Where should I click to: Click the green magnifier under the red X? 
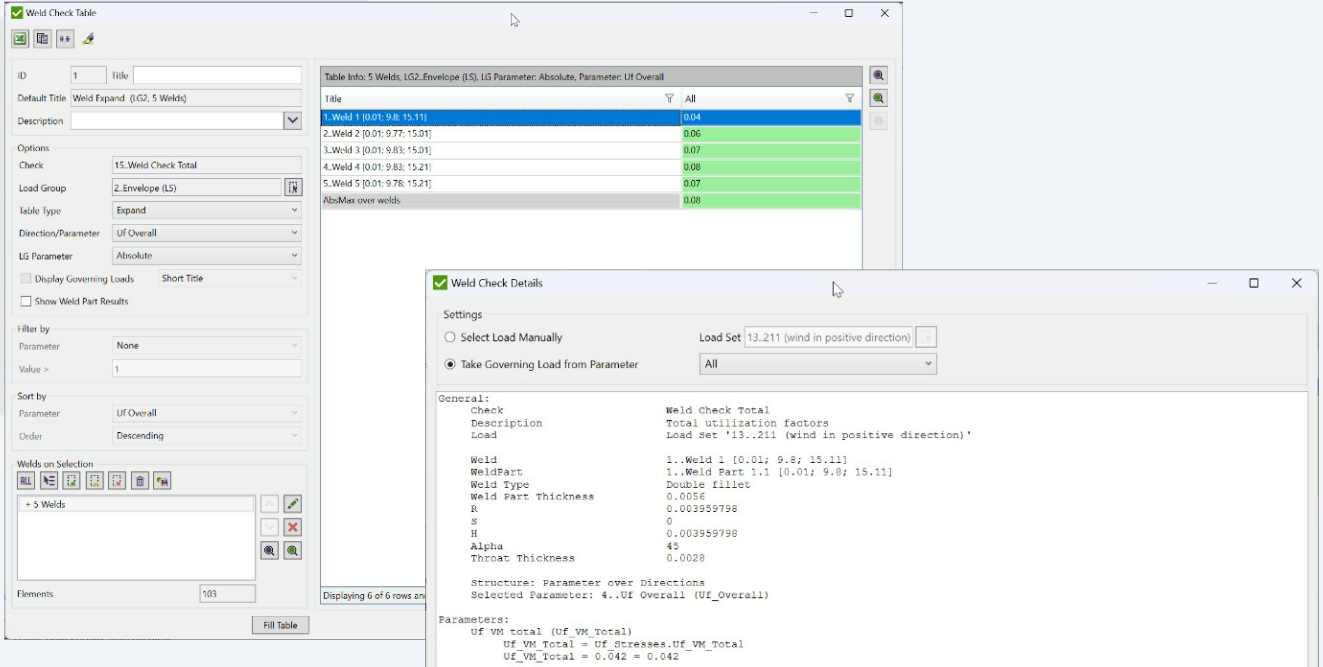pos(293,551)
